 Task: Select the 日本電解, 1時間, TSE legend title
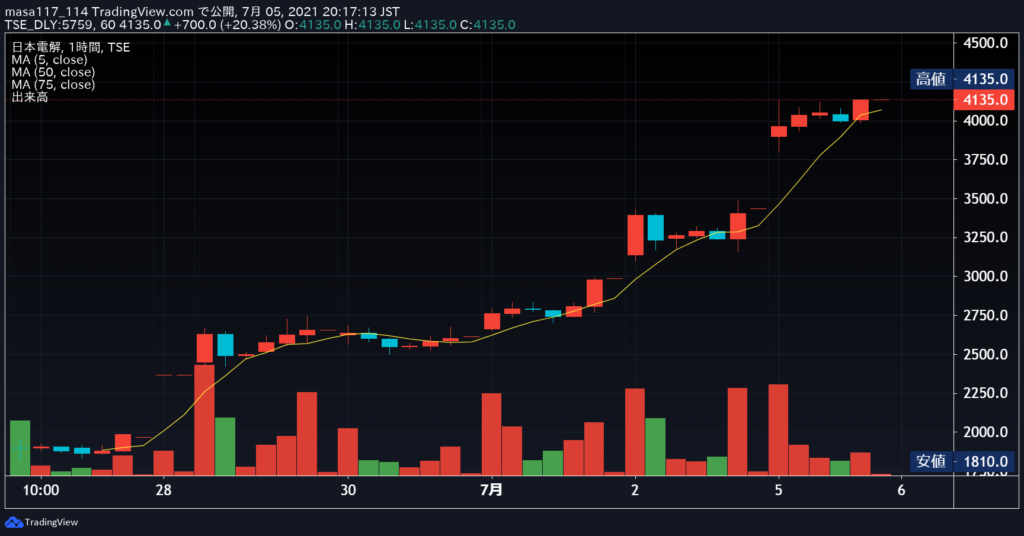pos(71,47)
